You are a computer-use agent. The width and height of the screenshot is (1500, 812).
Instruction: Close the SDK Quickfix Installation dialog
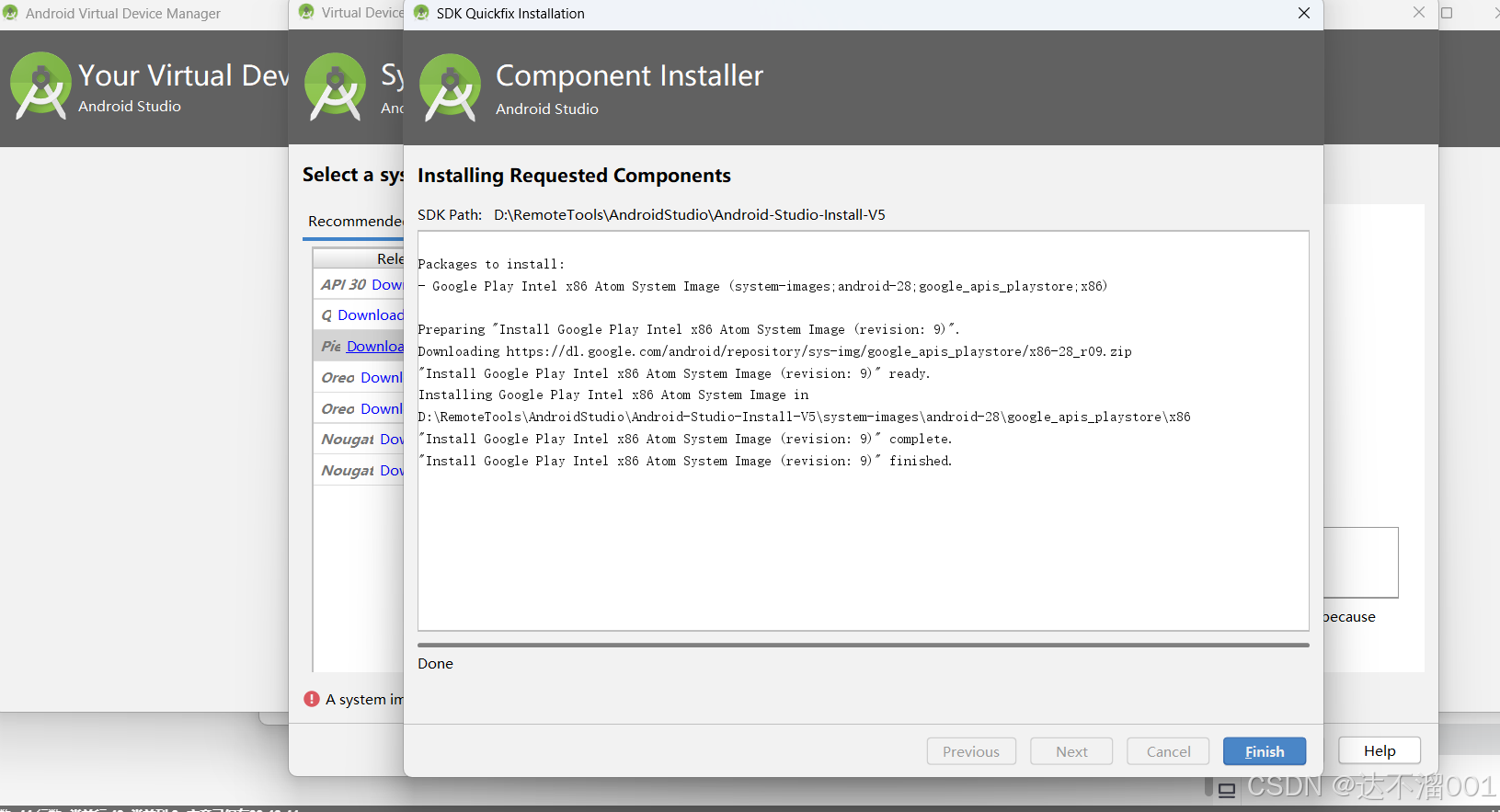(1304, 13)
